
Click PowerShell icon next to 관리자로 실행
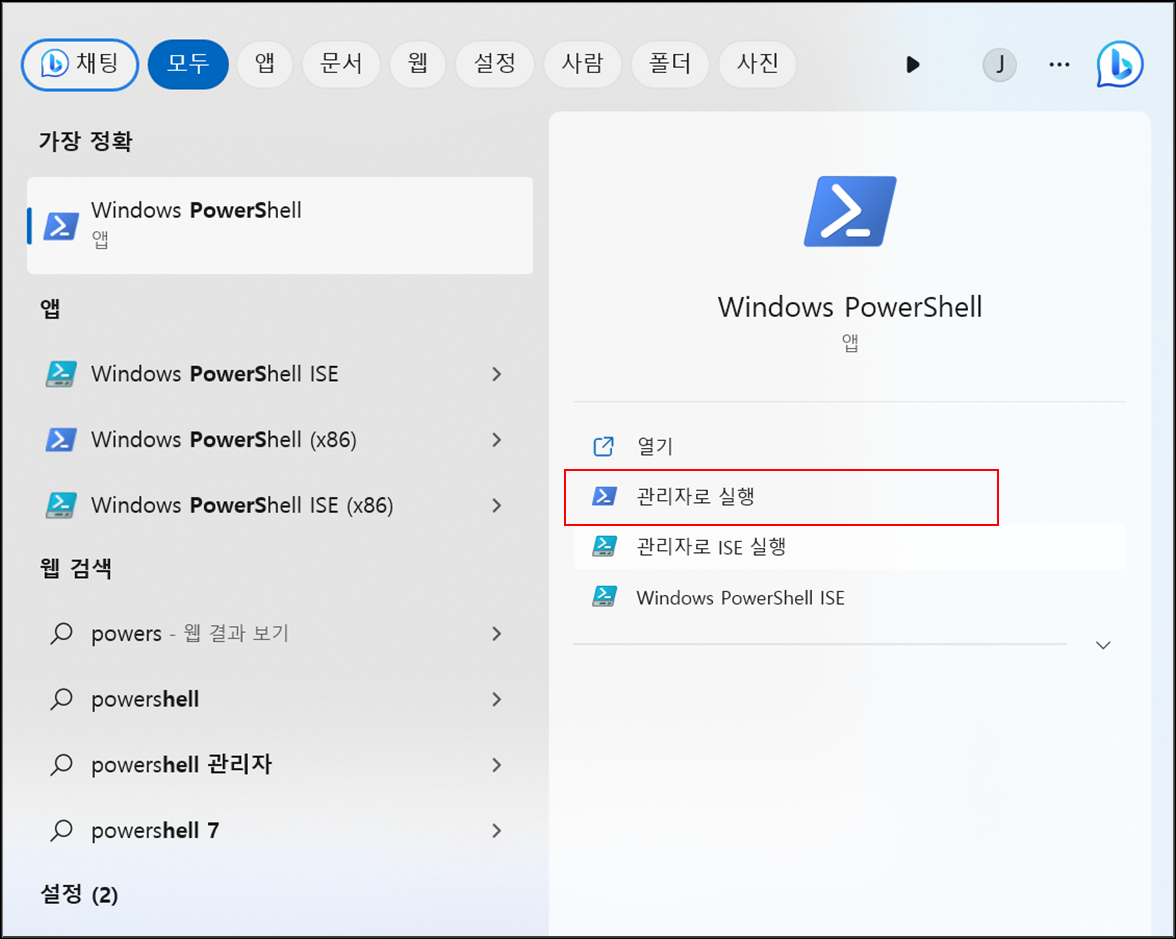pyautogui.click(x=604, y=496)
